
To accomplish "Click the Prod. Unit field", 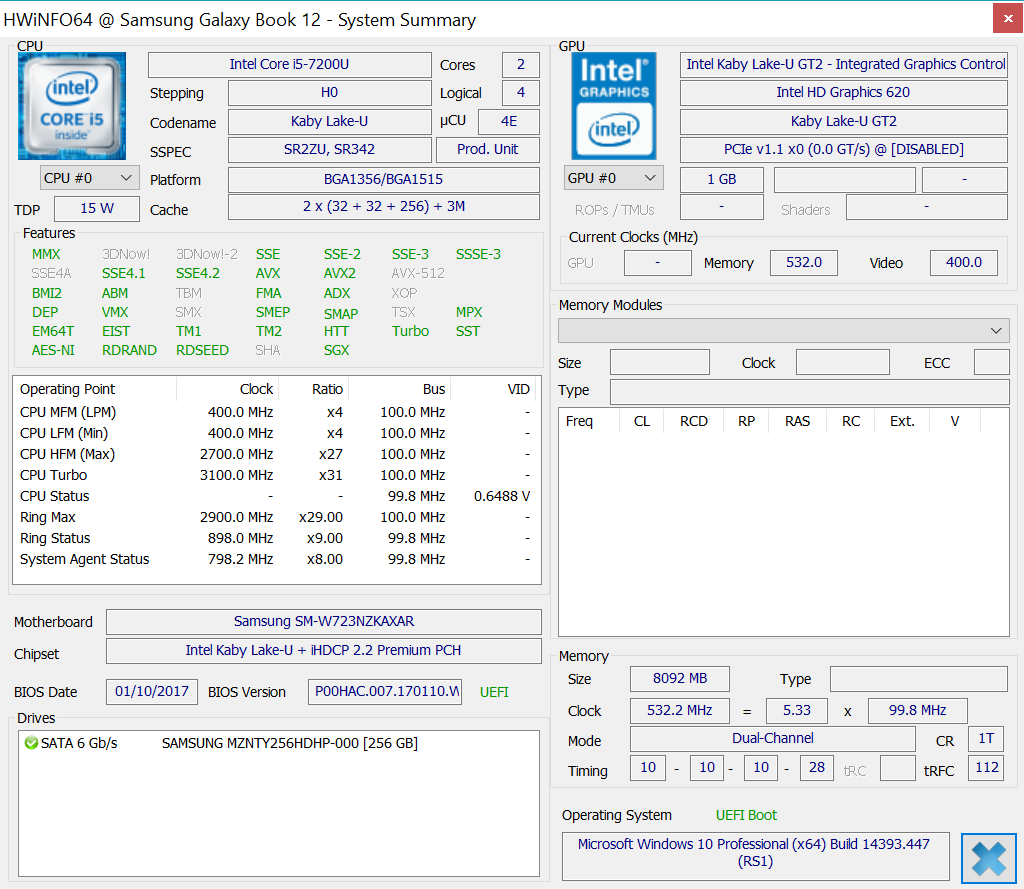I will (x=487, y=149).
